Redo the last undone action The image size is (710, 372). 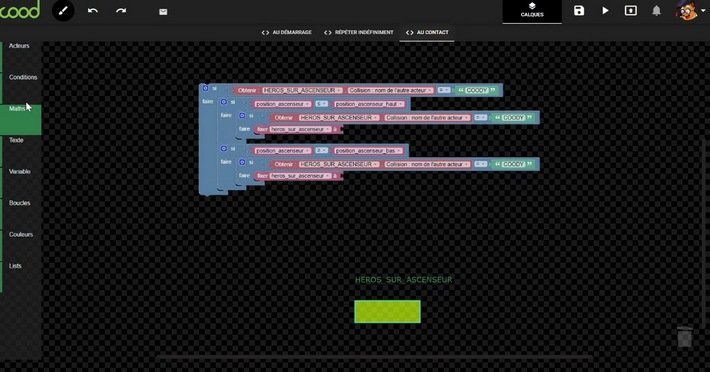pyautogui.click(x=121, y=11)
